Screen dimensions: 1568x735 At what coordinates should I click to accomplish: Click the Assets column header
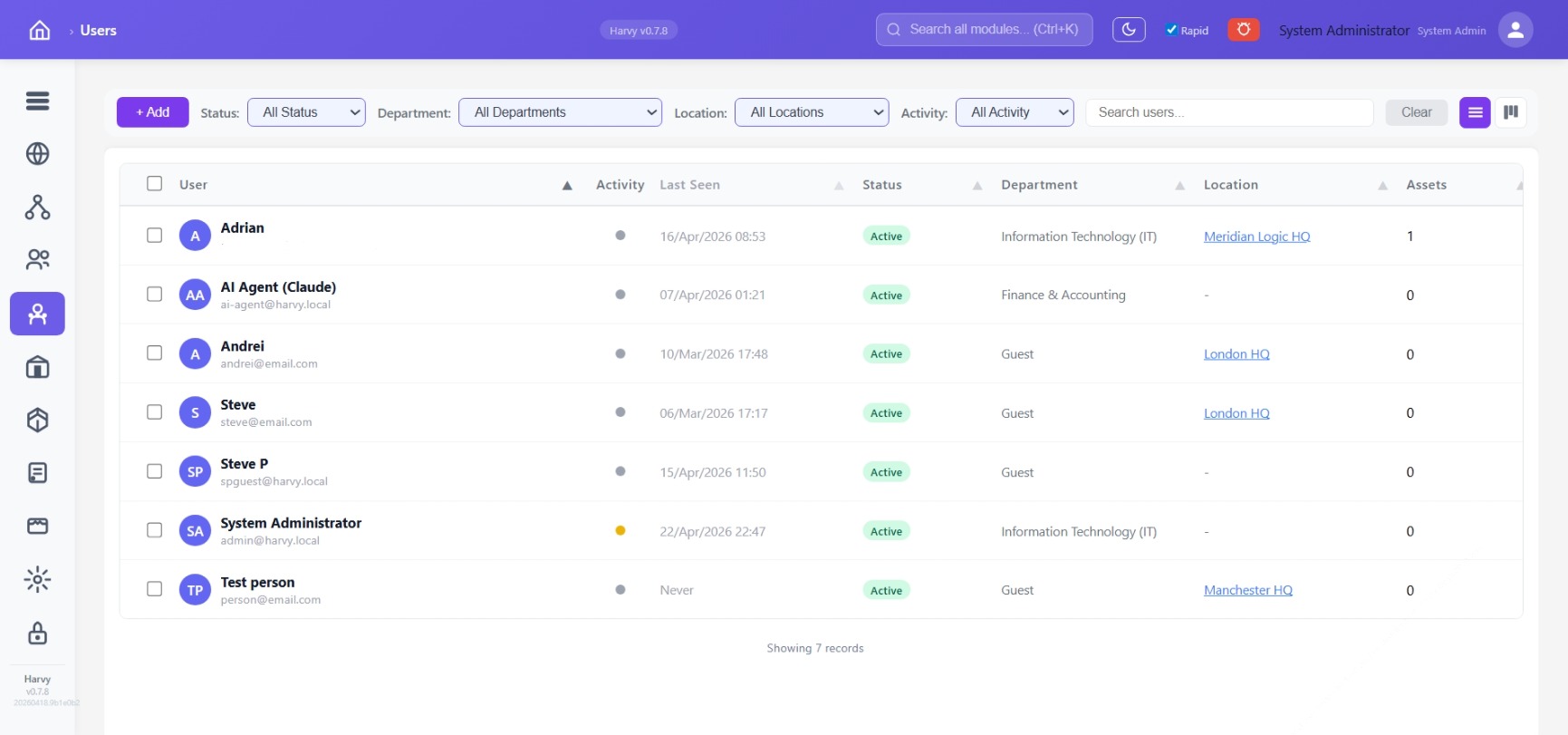coord(1426,185)
